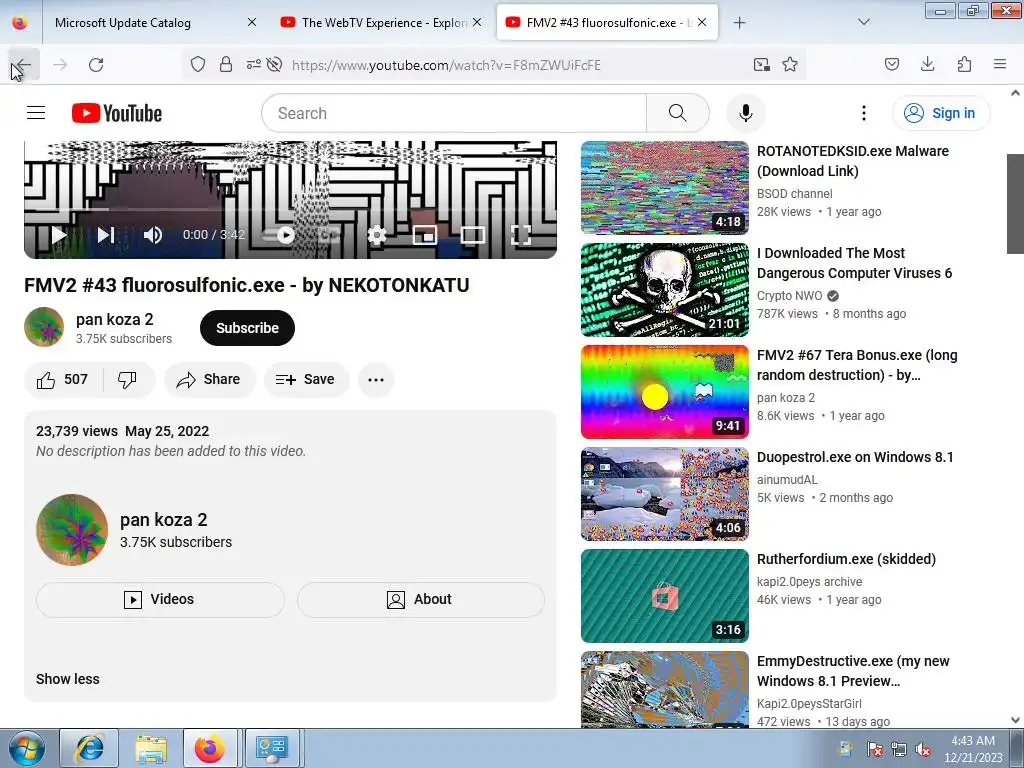Share this video
The width and height of the screenshot is (1024, 768).
coord(209,379)
